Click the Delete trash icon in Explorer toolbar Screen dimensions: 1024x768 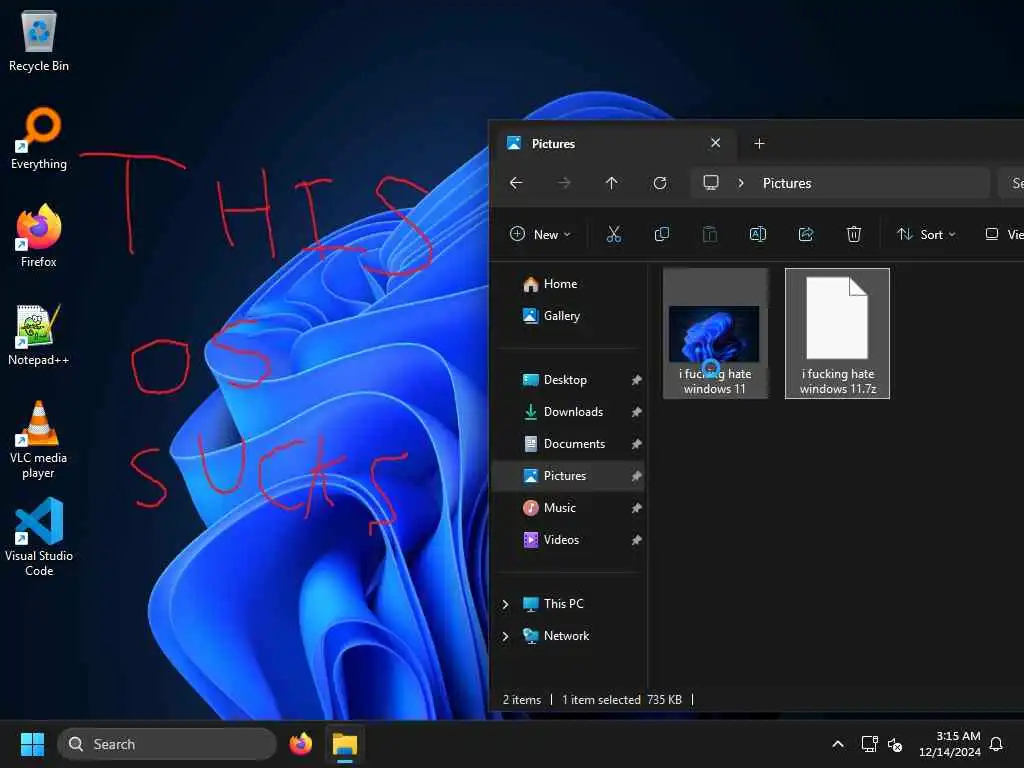click(x=854, y=234)
